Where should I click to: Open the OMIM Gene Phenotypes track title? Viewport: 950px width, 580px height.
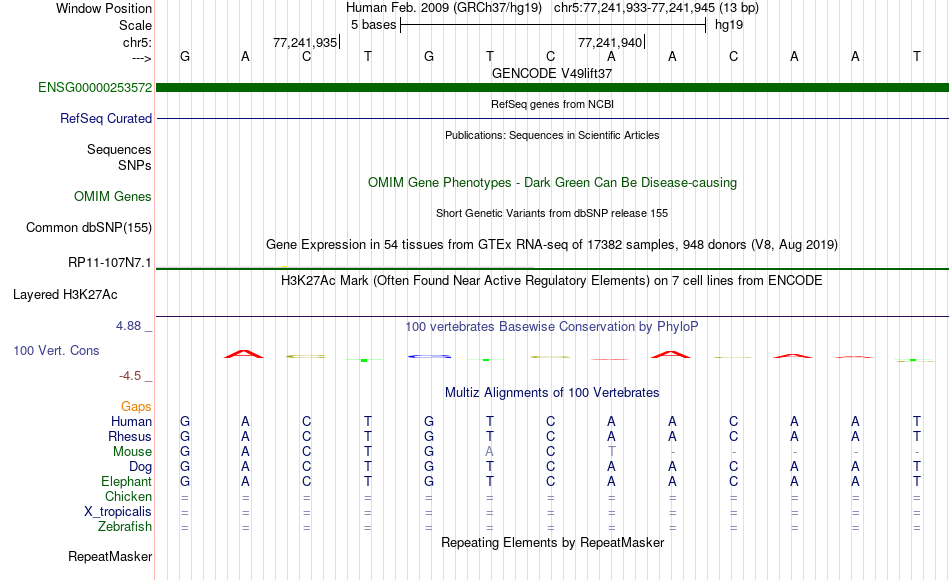tap(552, 182)
